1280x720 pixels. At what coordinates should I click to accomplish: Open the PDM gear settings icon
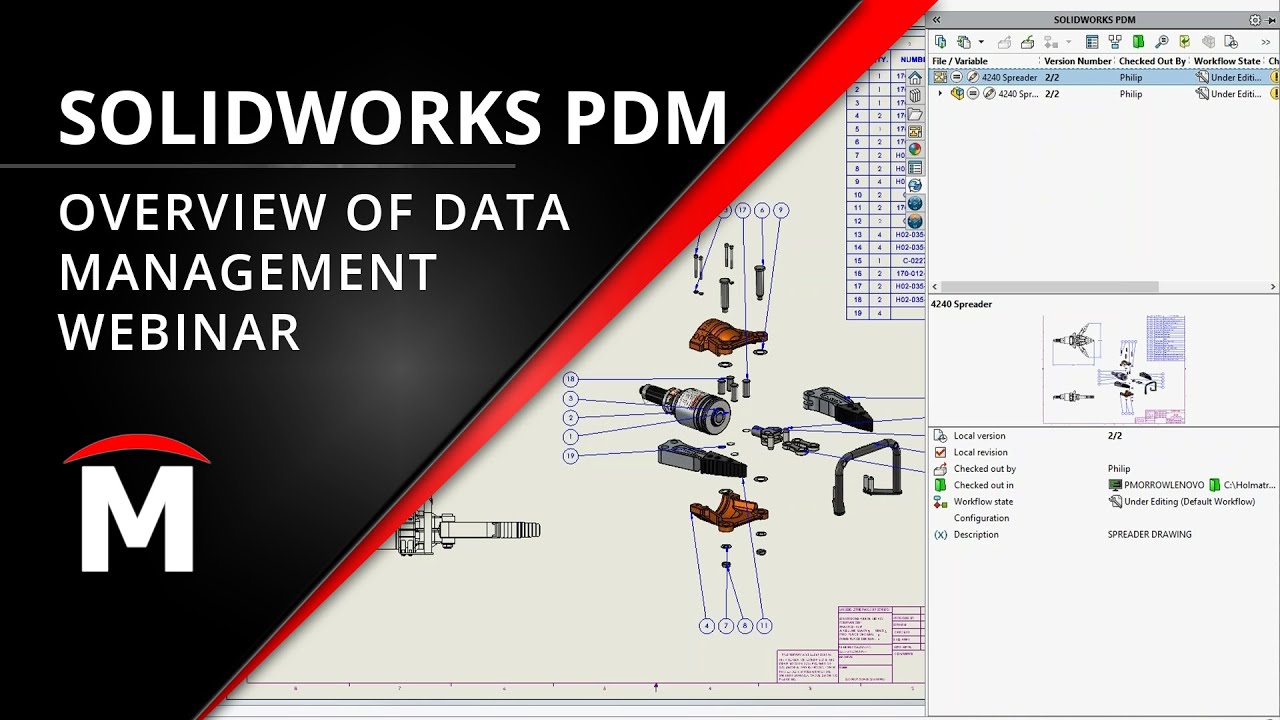pos(1255,20)
